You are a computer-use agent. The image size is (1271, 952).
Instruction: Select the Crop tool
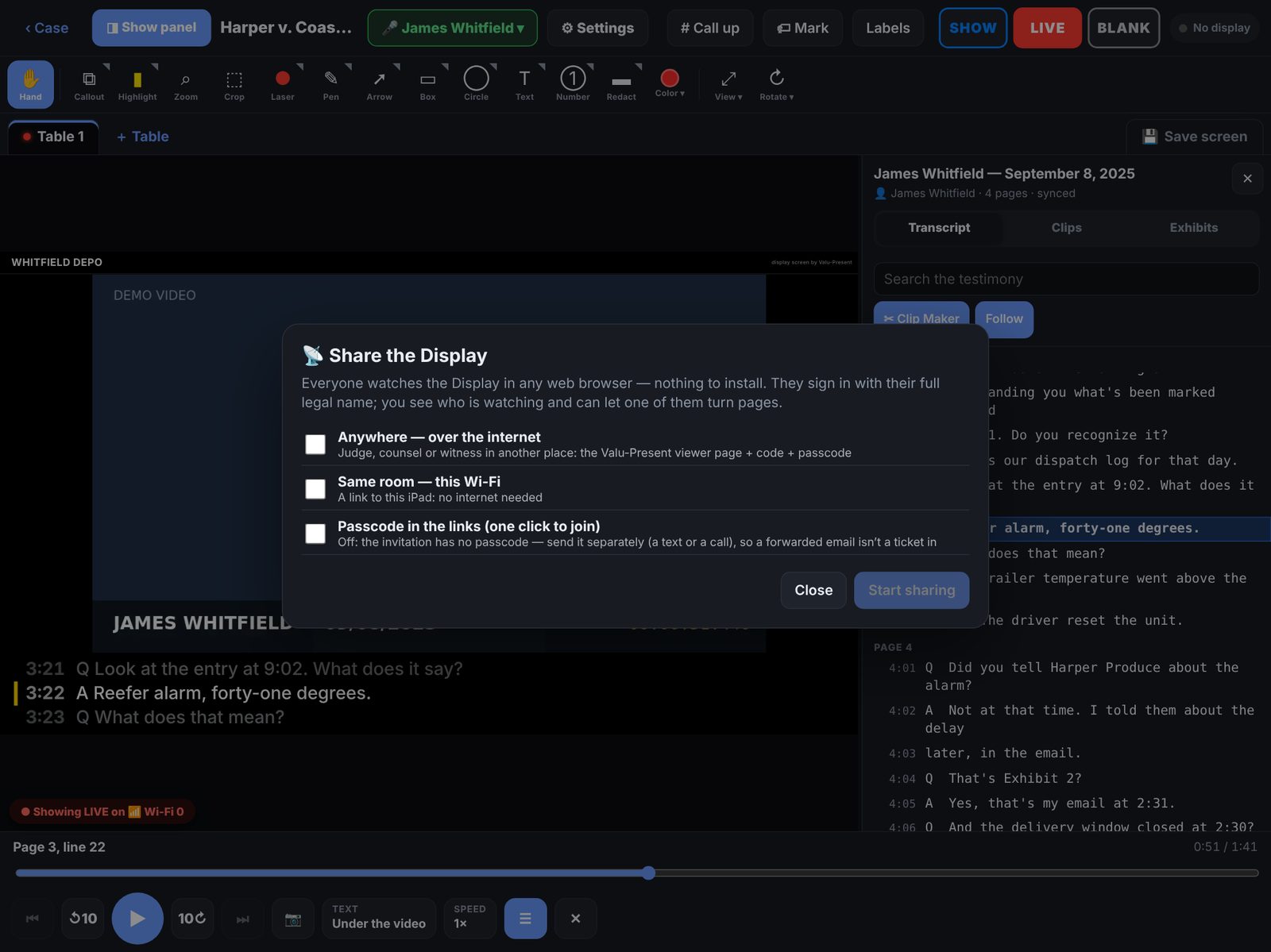pos(234,84)
